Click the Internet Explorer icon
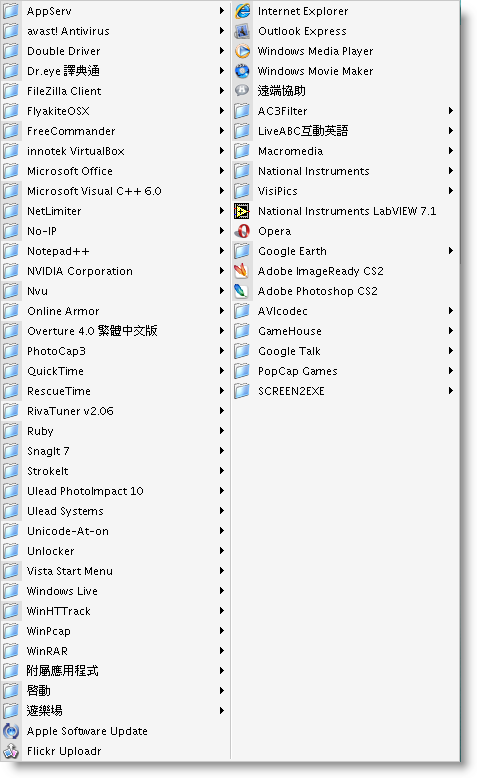The image size is (477, 778). click(242, 11)
